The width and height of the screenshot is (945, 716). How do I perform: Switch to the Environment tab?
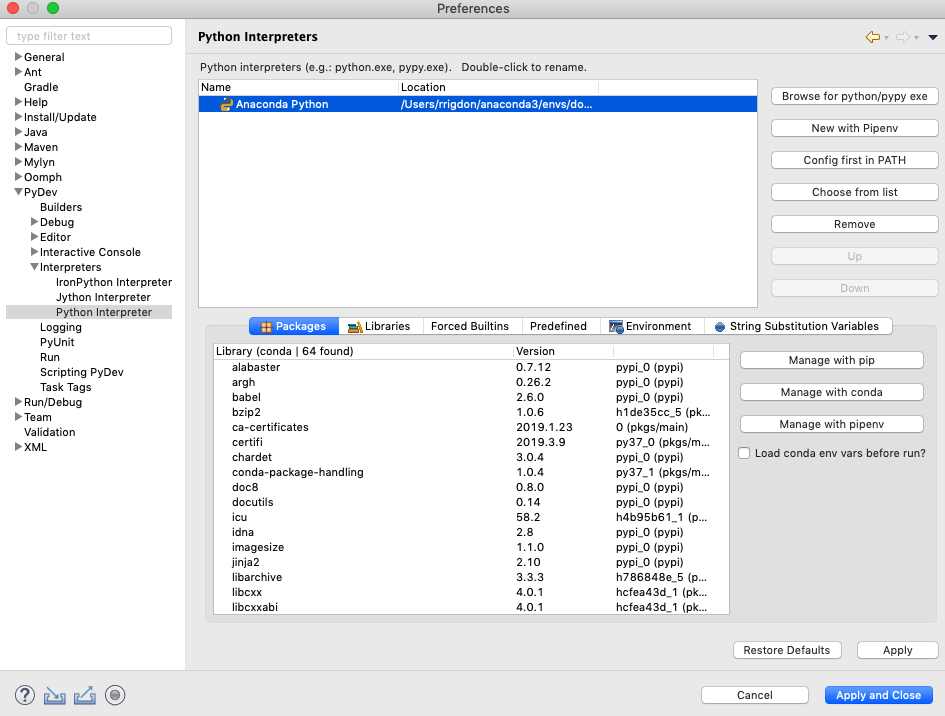[x=652, y=326]
